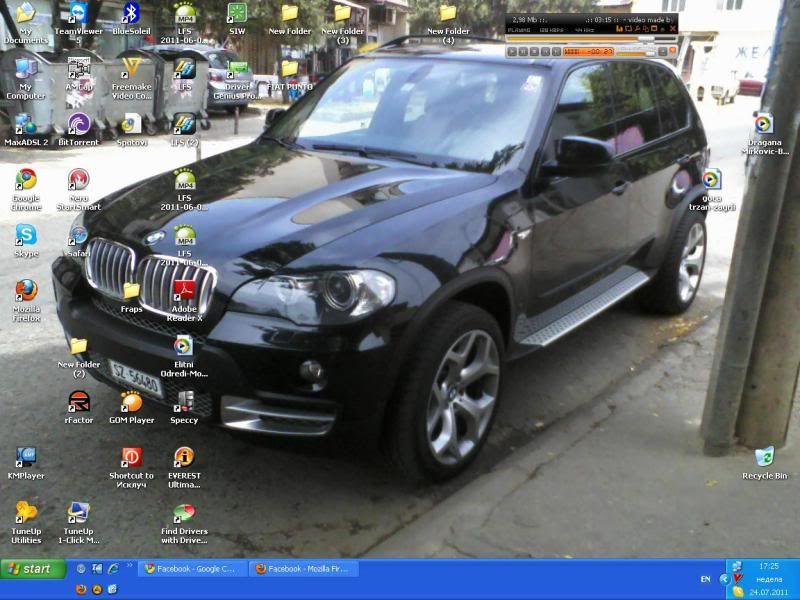Click the taskbar clock showing 17:25
This screenshot has width=800, height=600.
coord(768,566)
